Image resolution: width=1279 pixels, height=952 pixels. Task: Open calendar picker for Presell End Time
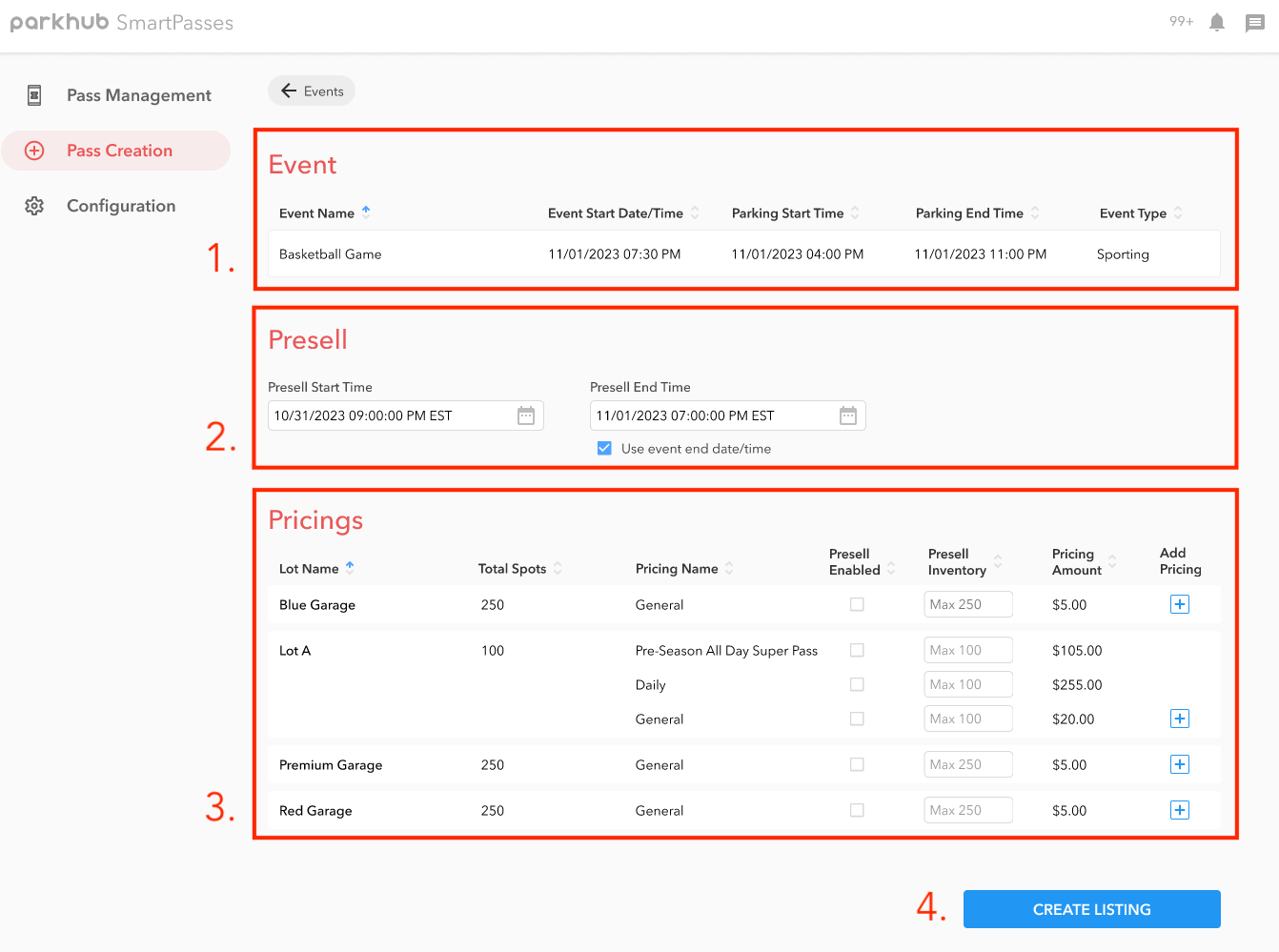coord(848,415)
